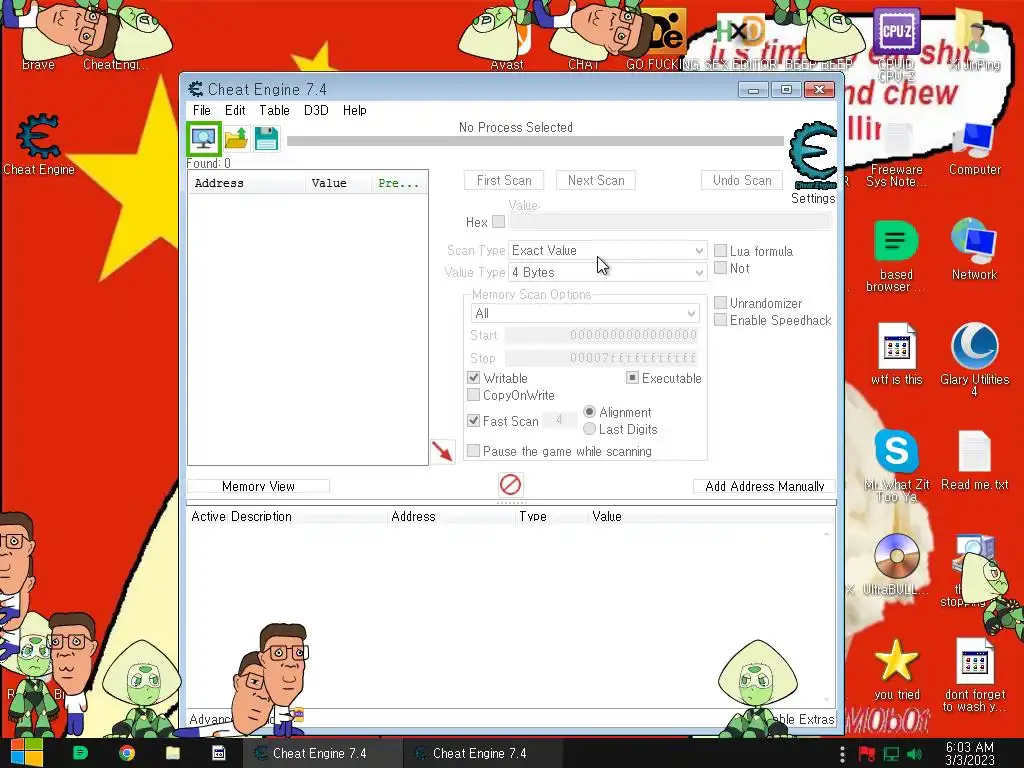The height and width of the screenshot is (768, 1024).
Task: Open File Explorer taskbar icon
Action: coord(172,753)
